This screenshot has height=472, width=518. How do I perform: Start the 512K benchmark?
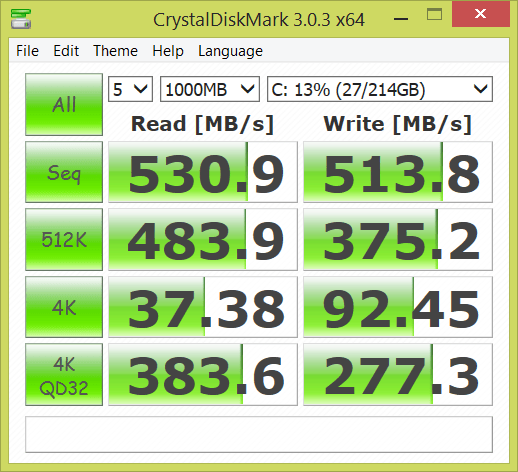click(64, 239)
